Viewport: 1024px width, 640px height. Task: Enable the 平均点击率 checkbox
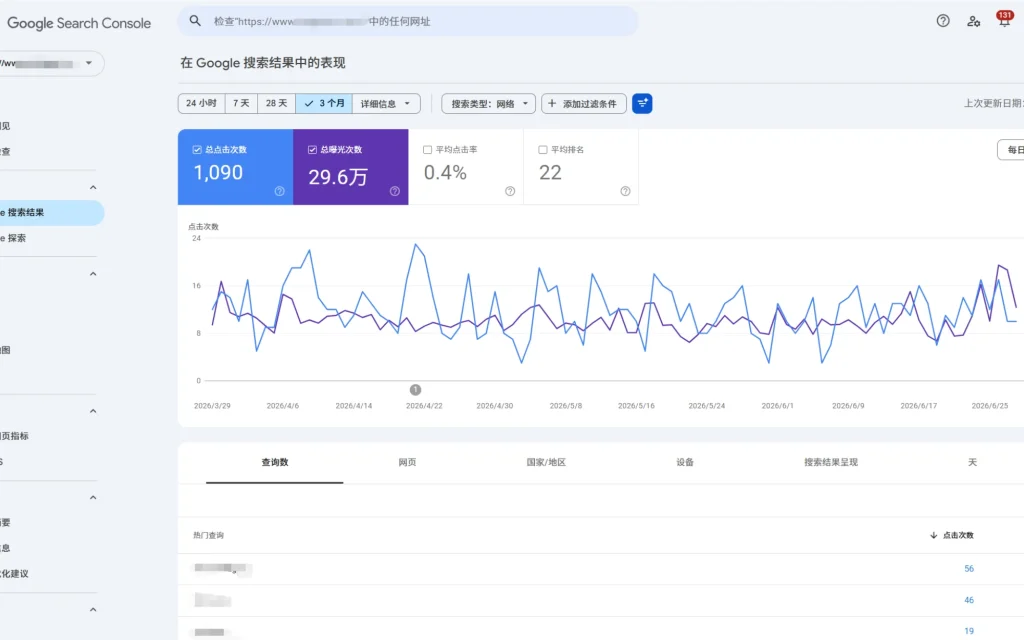pos(427,150)
